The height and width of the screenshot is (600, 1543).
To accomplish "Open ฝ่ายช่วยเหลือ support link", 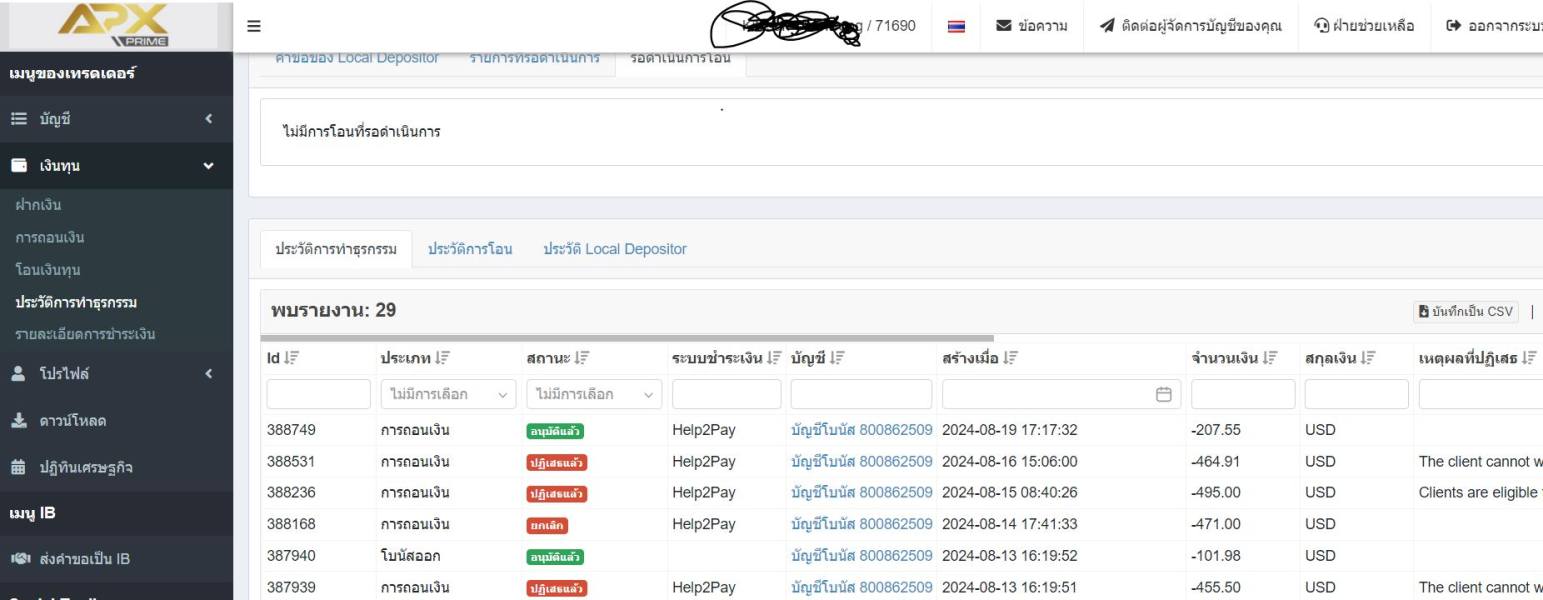I will click(x=1364, y=26).
